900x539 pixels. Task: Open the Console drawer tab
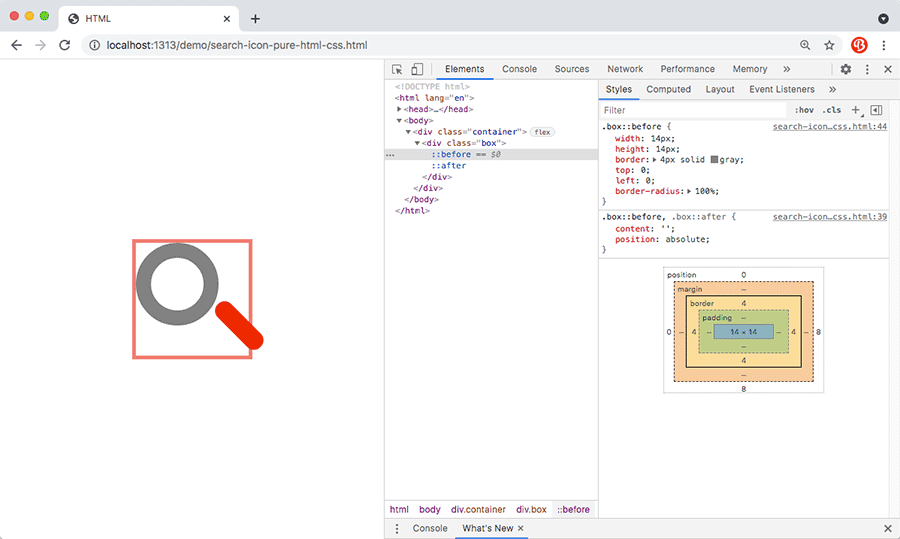[x=429, y=529]
